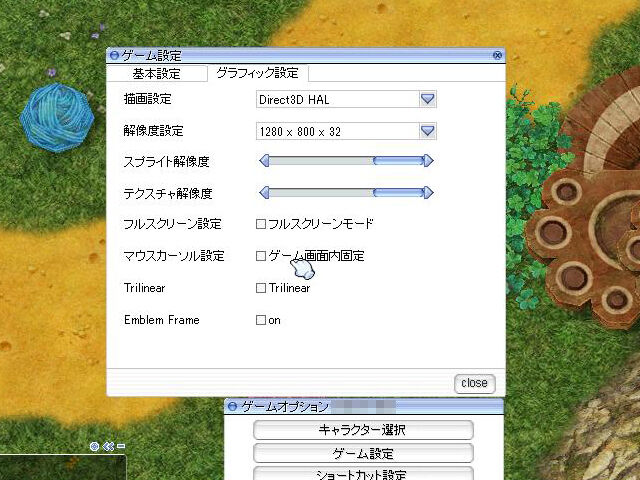The height and width of the screenshot is (480, 640).
Task: Click the round icon left of ゲーム設定 title
Action: [114, 55]
